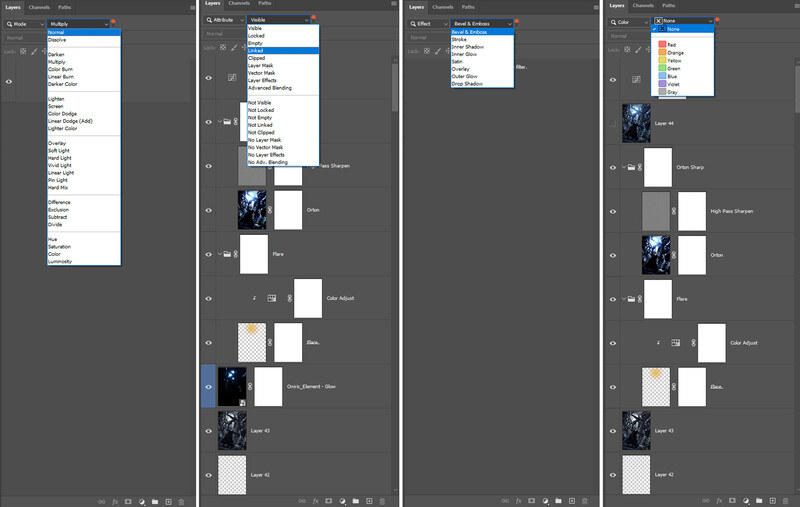800x507 pixels.
Task: Select High Pass Sharpen layer in Color-filter panel
Action: pos(732,211)
